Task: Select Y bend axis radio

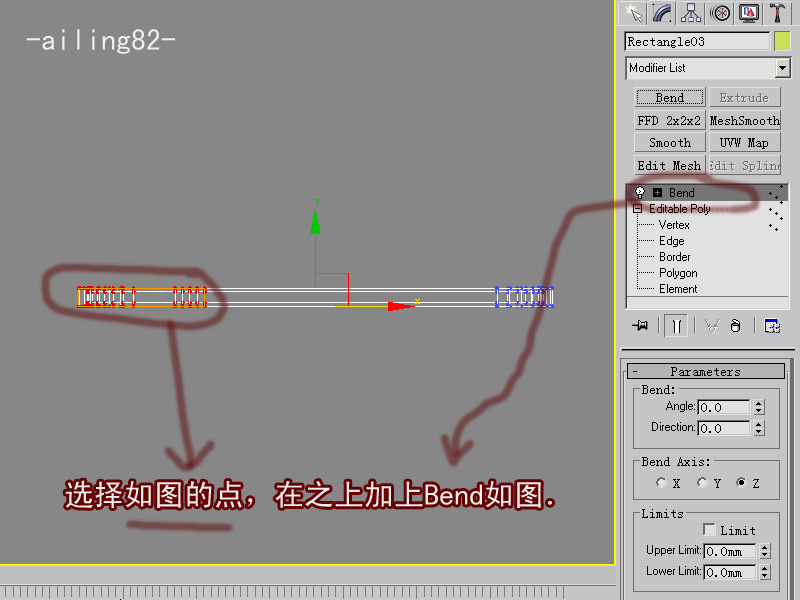Action: point(703,482)
